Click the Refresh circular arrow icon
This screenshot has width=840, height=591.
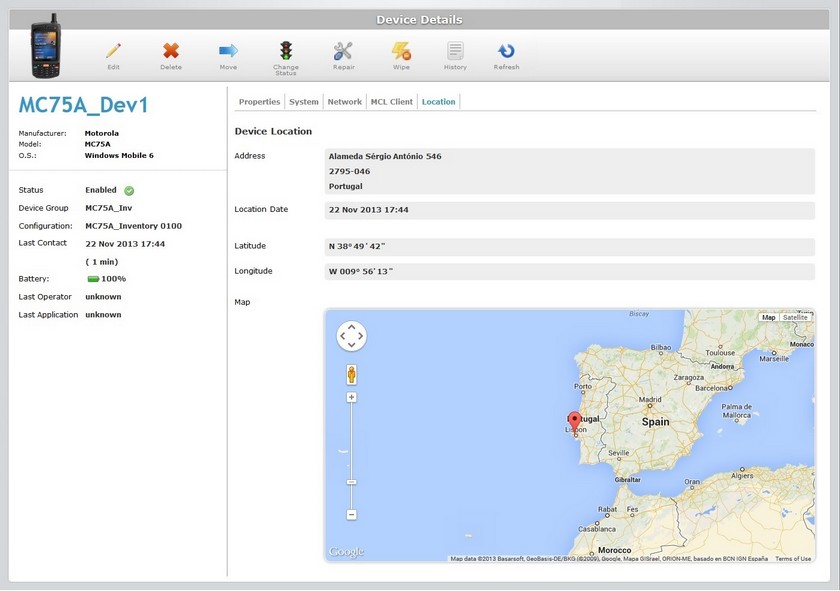point(506,51)
